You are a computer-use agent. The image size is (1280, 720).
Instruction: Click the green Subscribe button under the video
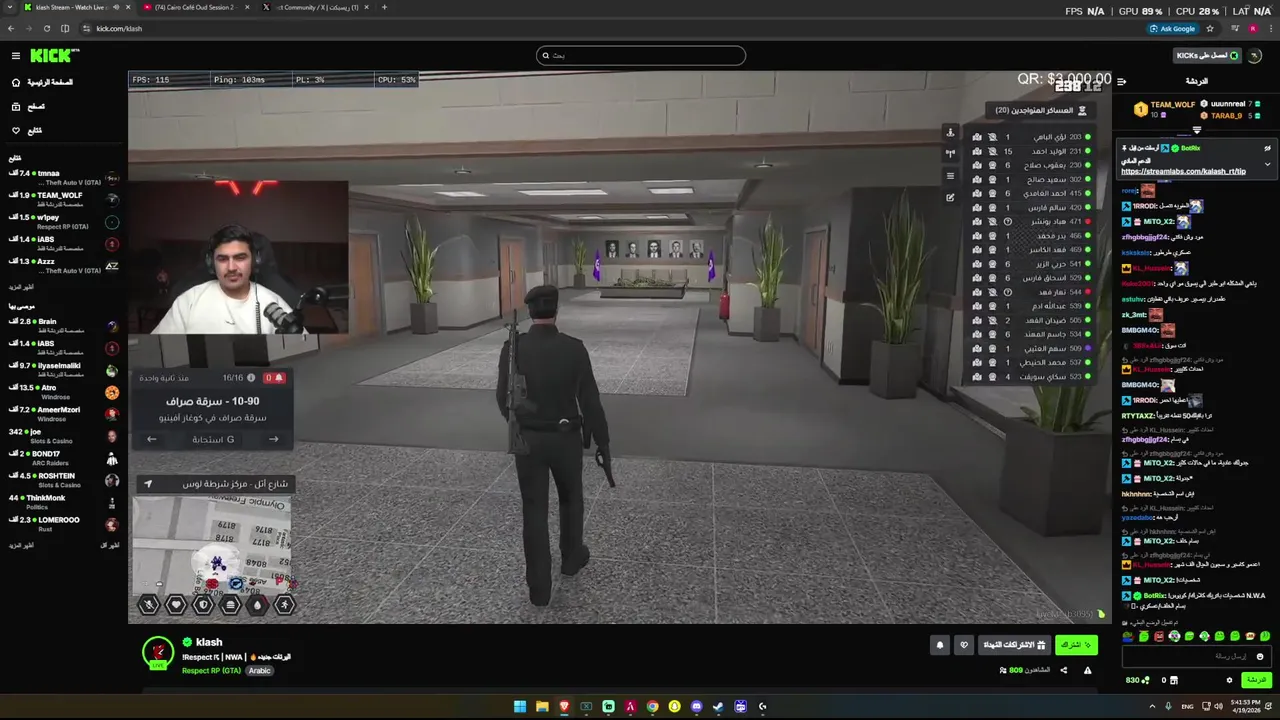(x=1076, y=645)
